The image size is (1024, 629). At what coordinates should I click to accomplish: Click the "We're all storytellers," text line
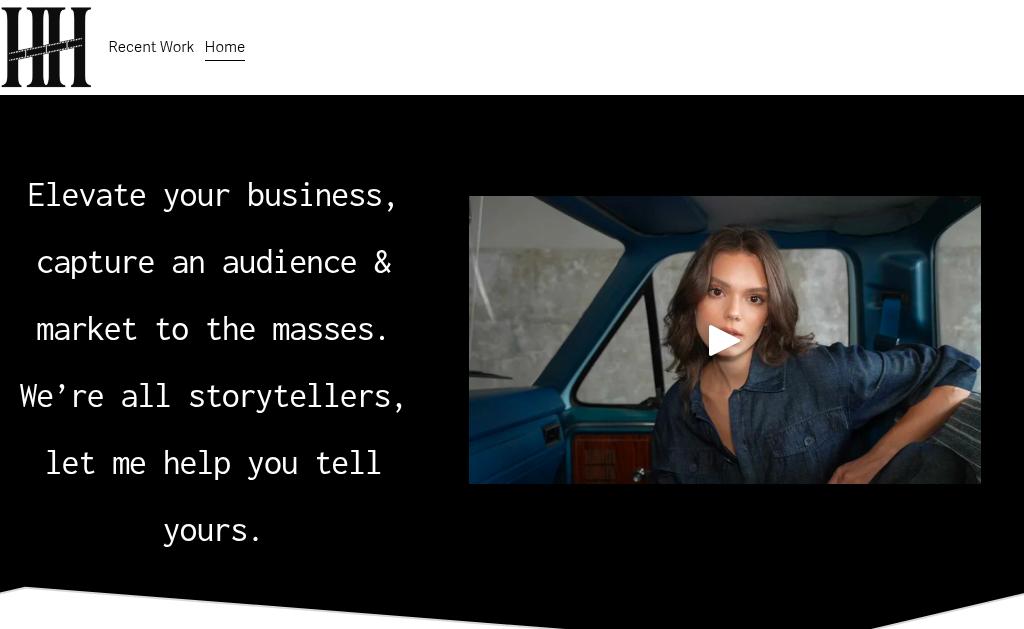(212, 397)
